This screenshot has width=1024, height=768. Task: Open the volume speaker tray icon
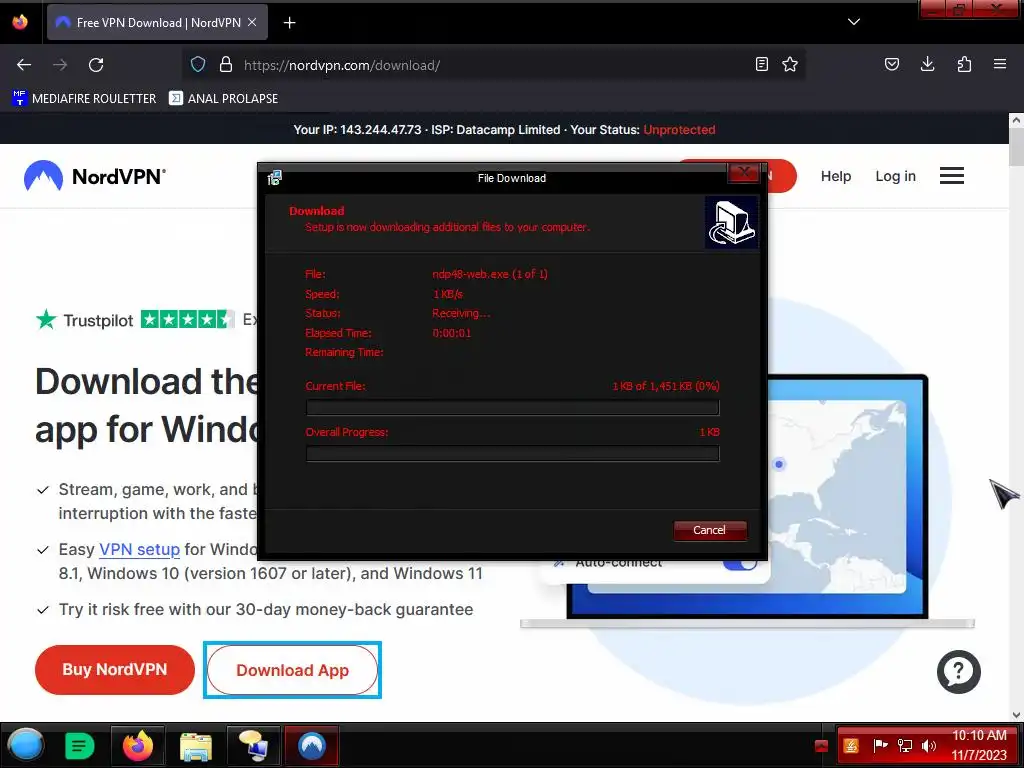(x=928, y=746)
